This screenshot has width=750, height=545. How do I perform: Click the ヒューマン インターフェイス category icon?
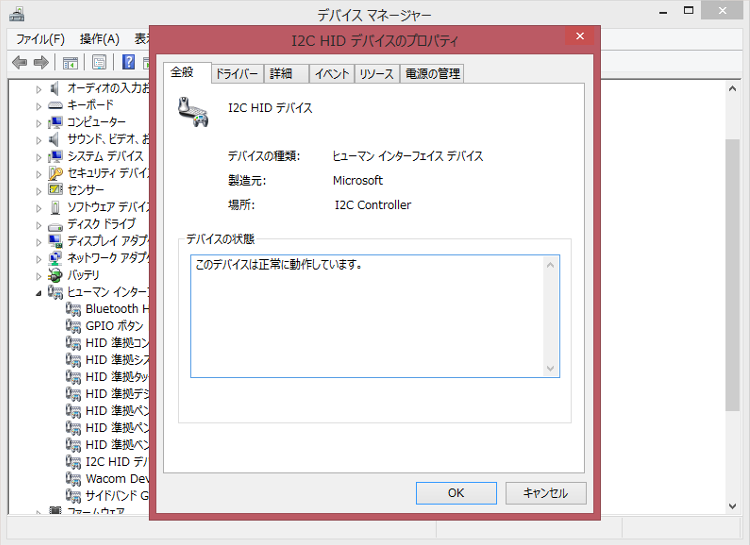(55, 292)
